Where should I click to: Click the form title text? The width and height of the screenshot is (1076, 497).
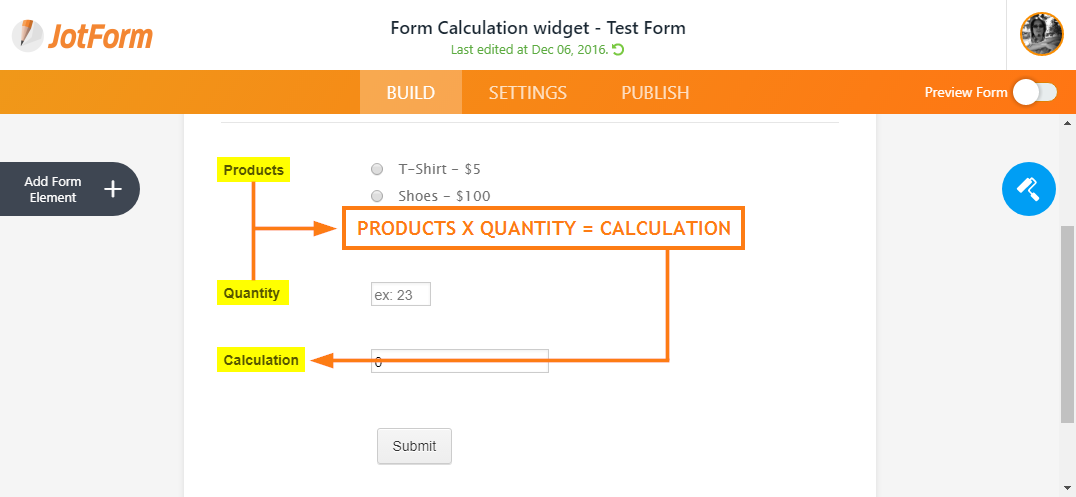click(538, 27)
